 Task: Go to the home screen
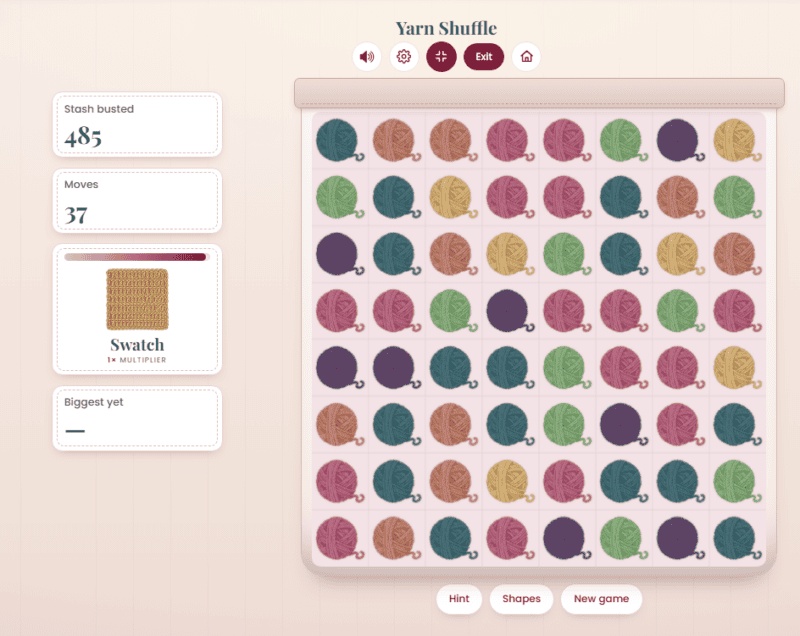[x=526, y=57]
